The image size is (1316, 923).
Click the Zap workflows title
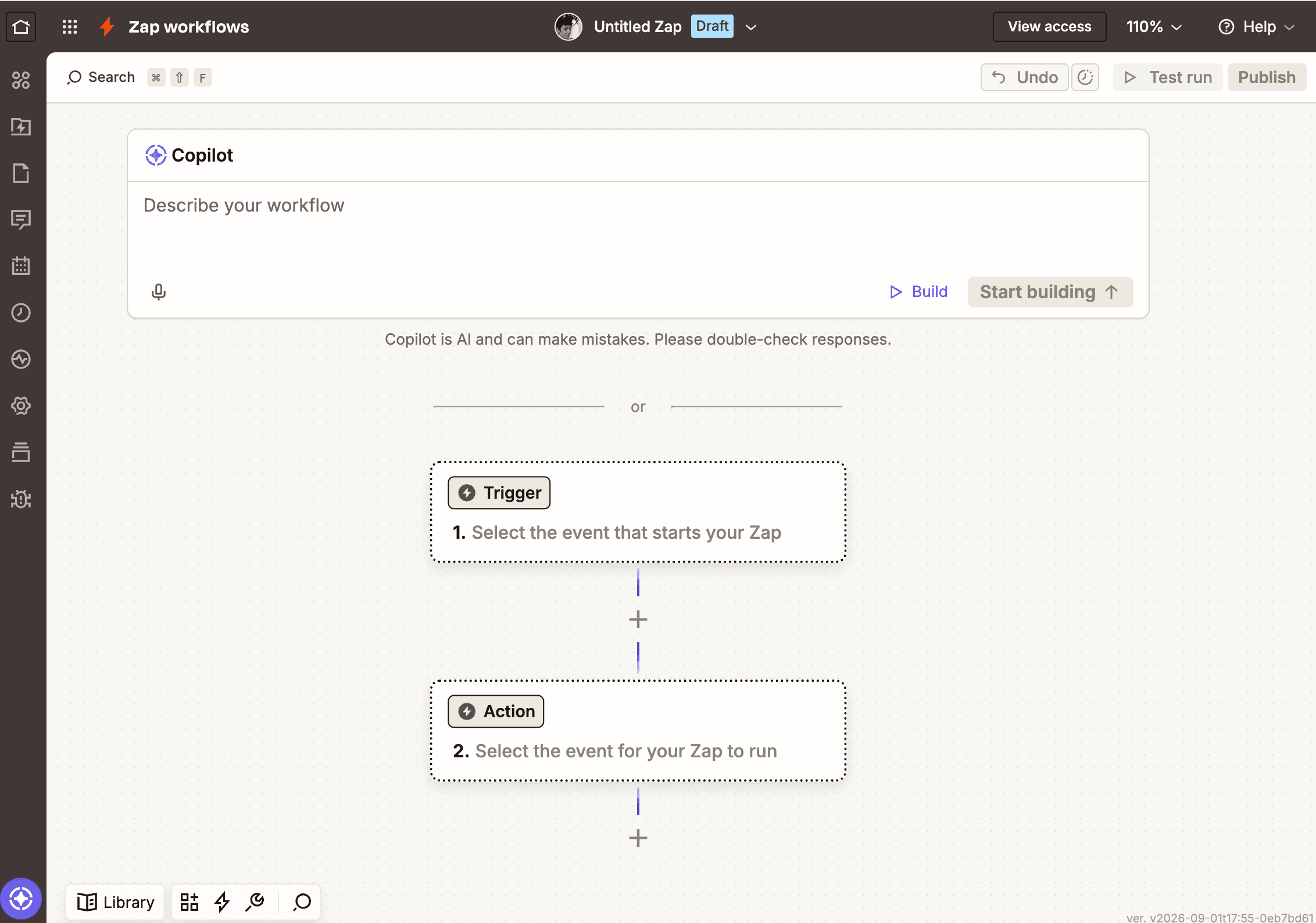pos(188,27)
